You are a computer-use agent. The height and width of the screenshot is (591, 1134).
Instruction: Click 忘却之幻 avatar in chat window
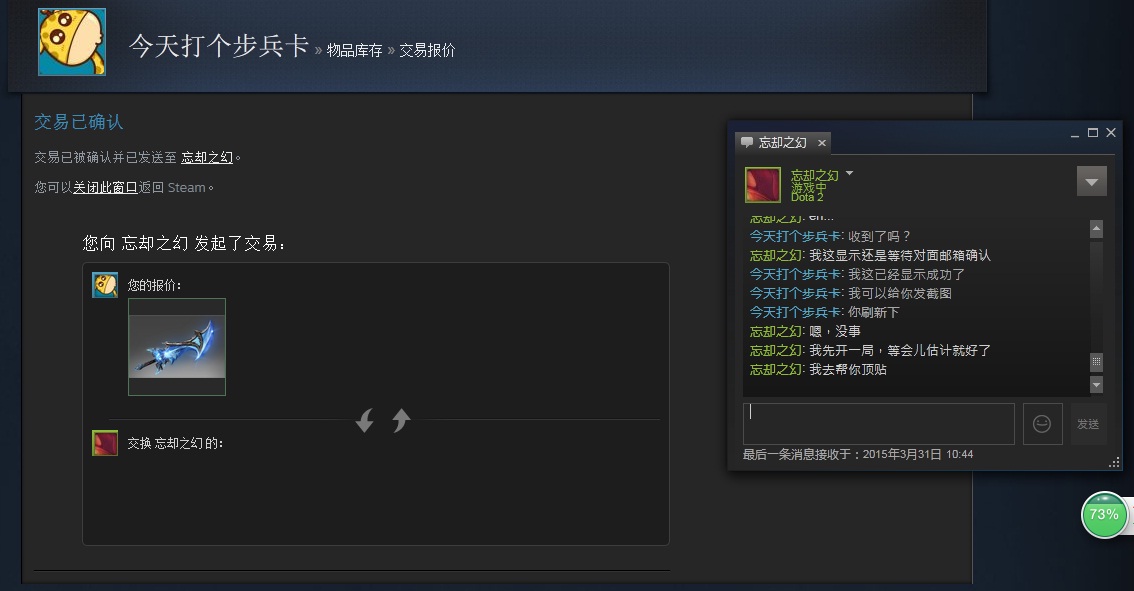coord(763,185)
